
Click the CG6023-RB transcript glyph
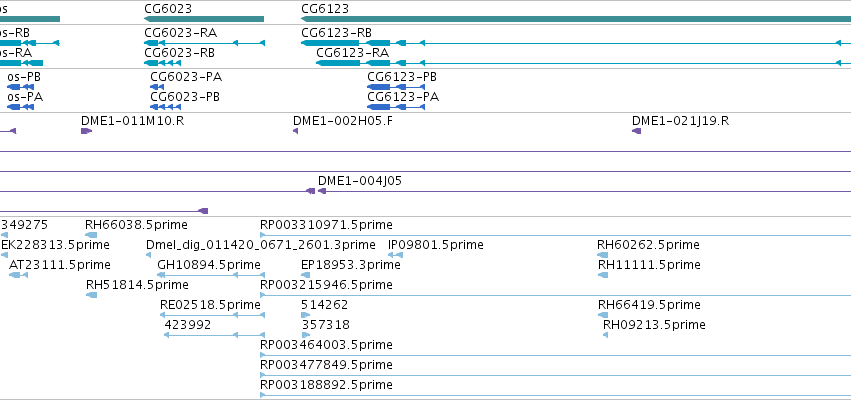coord(162,63)
